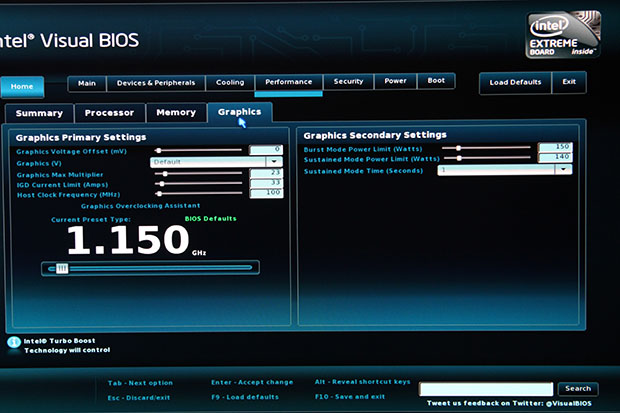Open the Boot tab
620x413 pixels.
[436, 81]
